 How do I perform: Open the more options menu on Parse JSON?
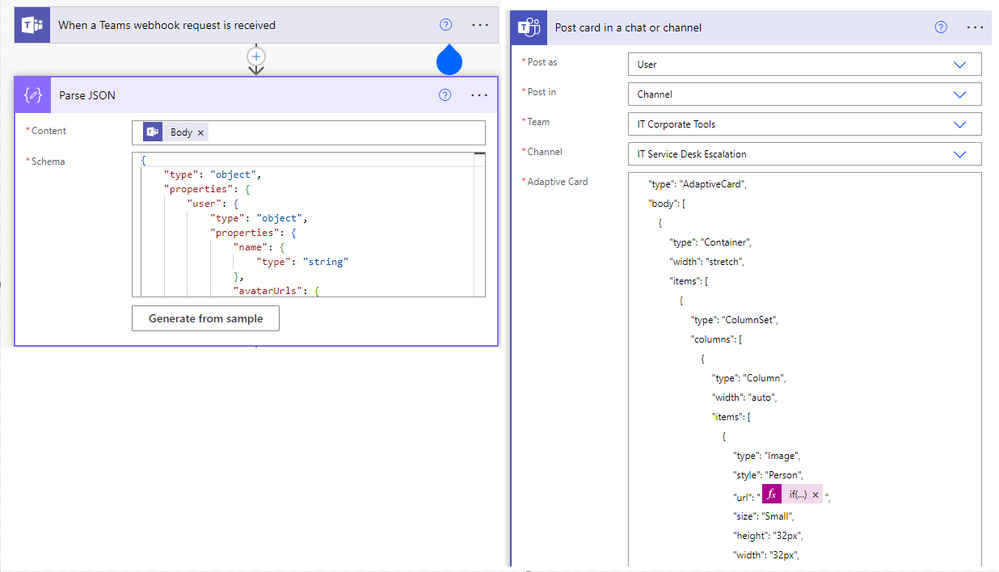click(x=479, y=95)
